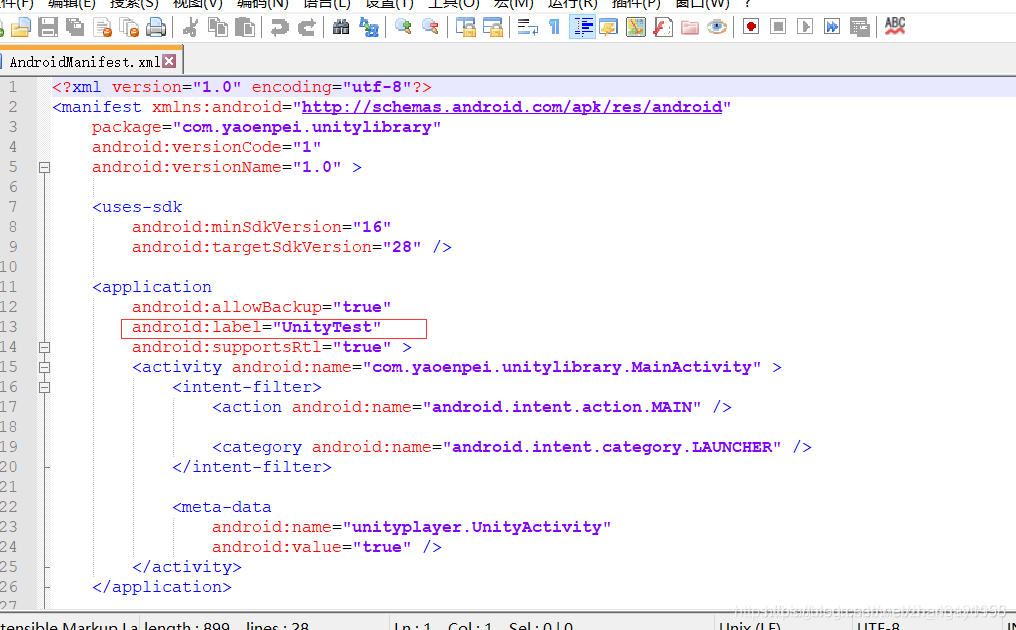
Task: Click "android.intent.category.LAUNCHER" text
Action: [612, 447]
